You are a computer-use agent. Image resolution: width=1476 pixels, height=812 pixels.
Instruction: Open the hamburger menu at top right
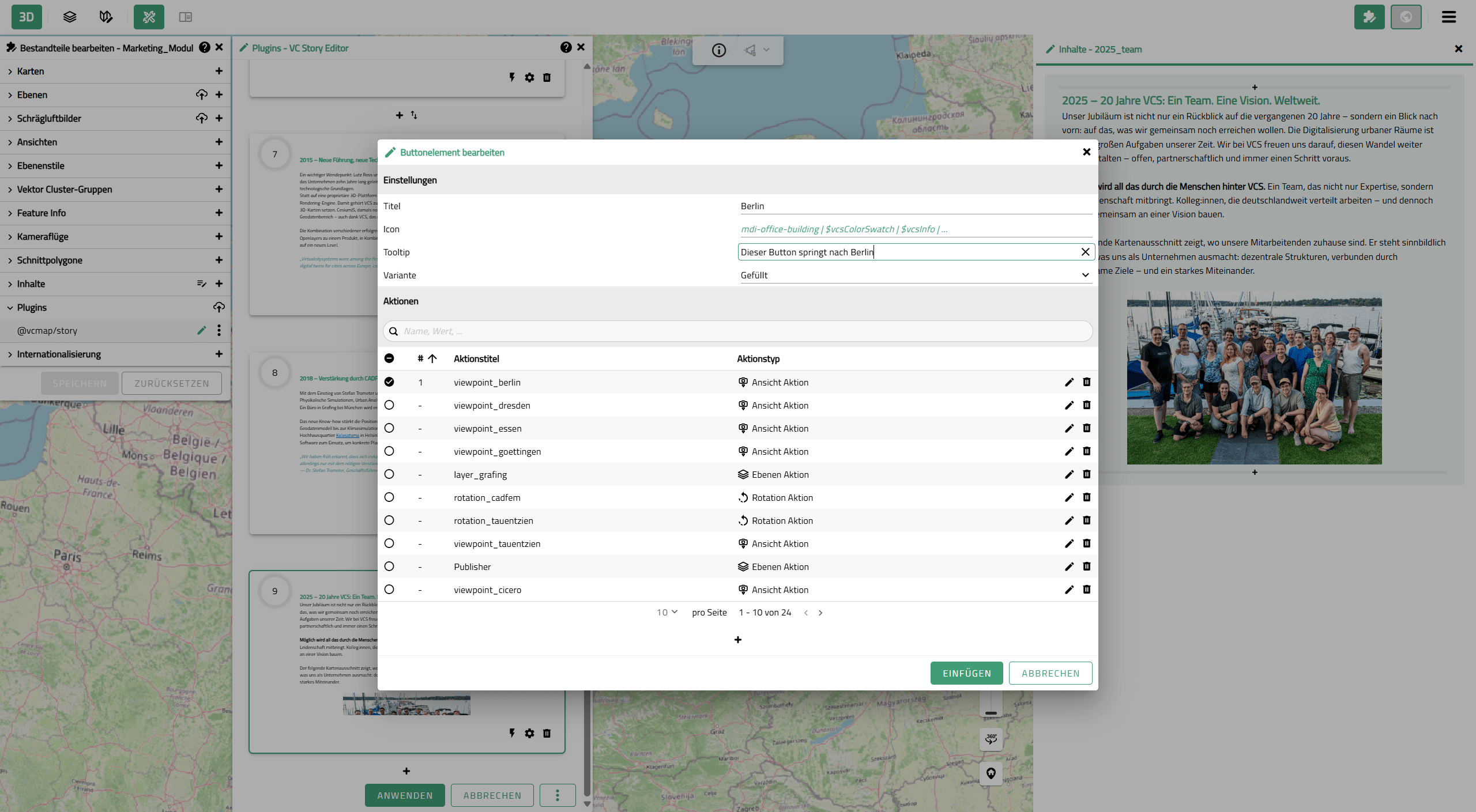coord(1449,17)
